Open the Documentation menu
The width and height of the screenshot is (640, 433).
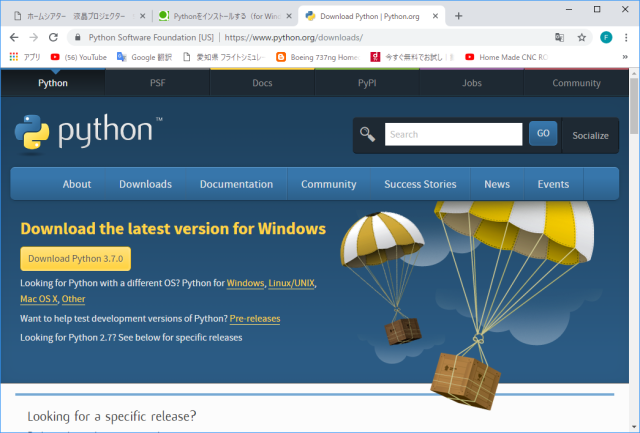click(x=236, y=184)
